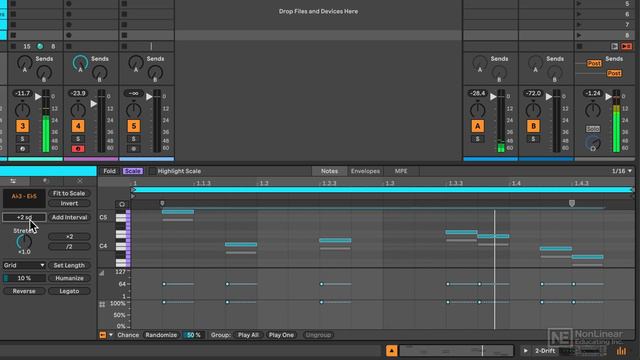This screenshot has width=640, height=360.
Task: Toggle the Scale button in clip view
Action: click(133, 171)
